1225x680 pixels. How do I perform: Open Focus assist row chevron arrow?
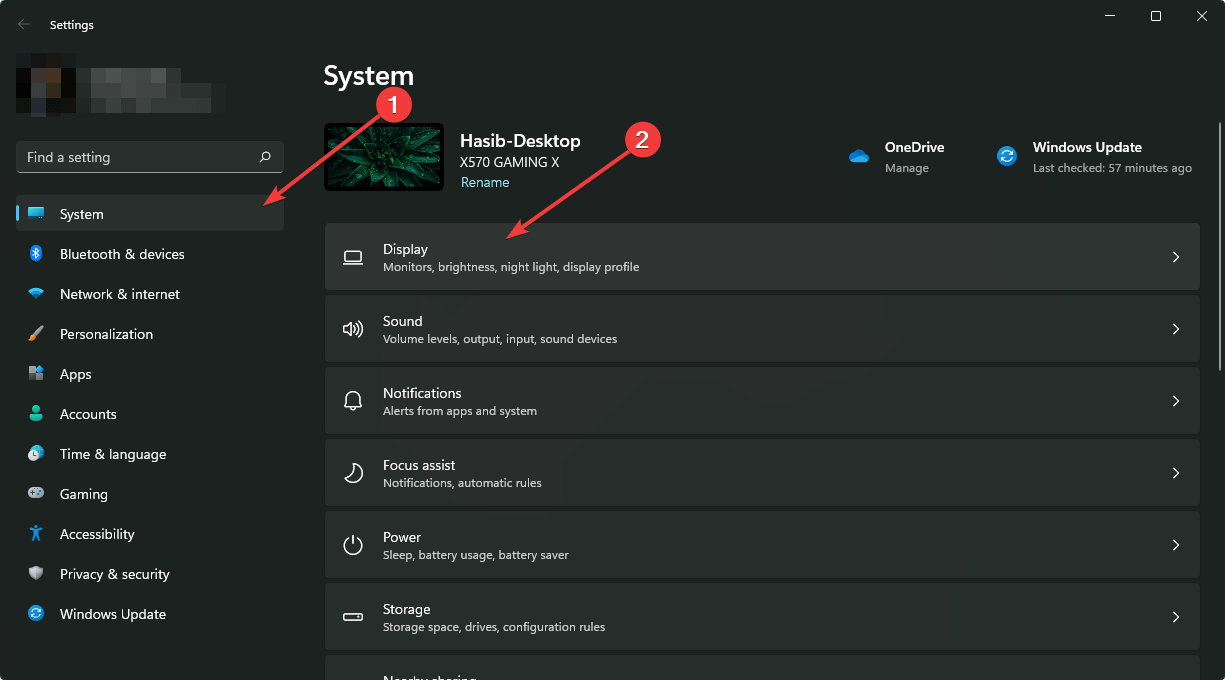pyautogui.click(x=1176, y=473)
